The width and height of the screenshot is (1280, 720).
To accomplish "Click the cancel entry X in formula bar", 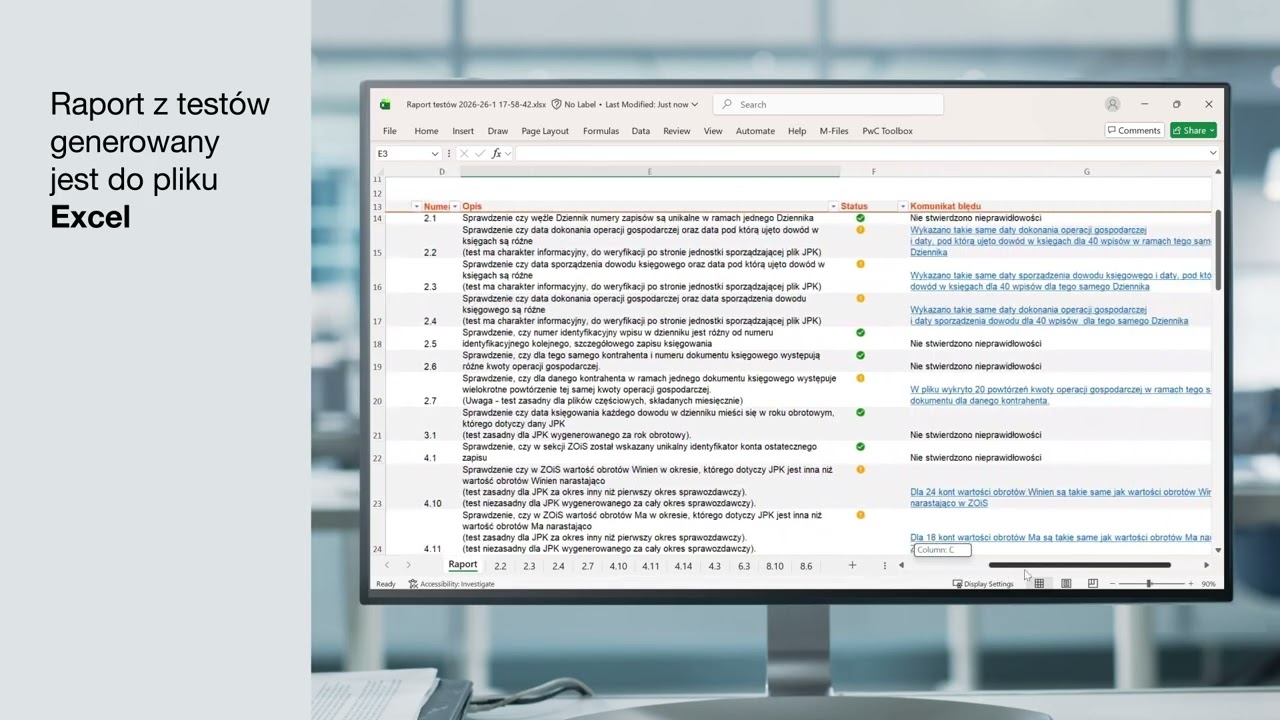I will click(x=463, y=153).
